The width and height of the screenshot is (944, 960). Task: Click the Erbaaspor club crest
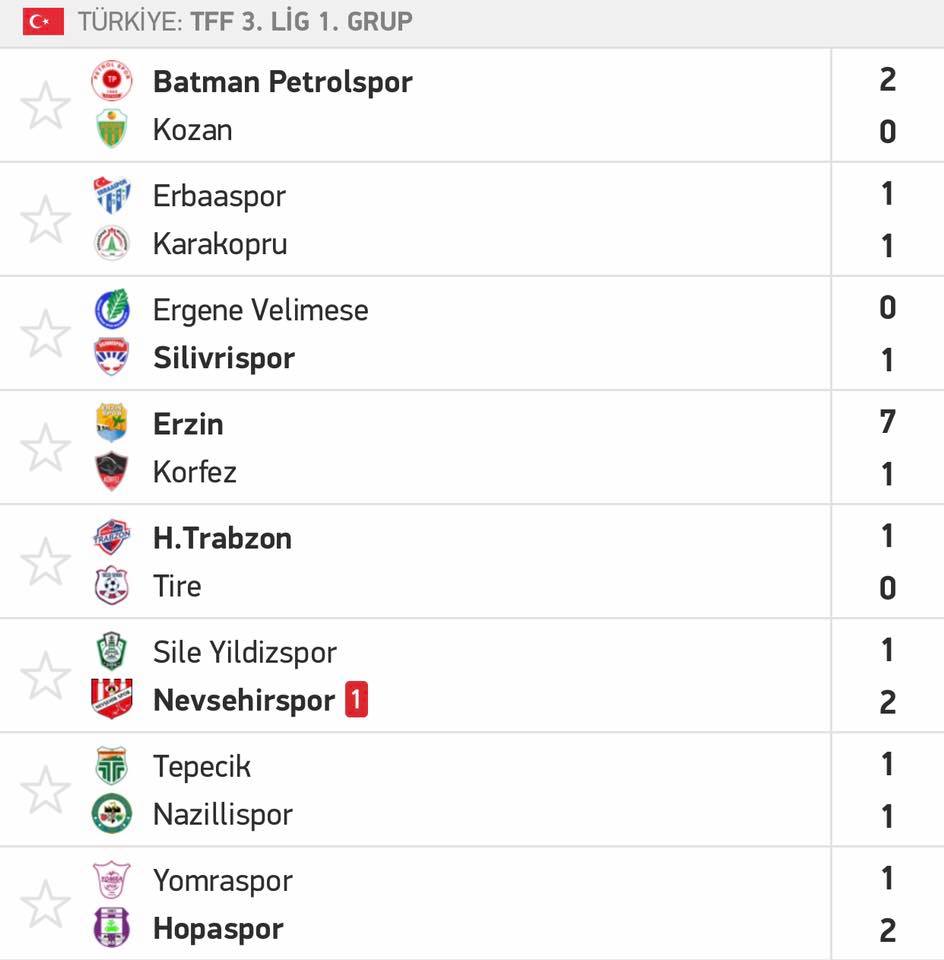point(111,195)
